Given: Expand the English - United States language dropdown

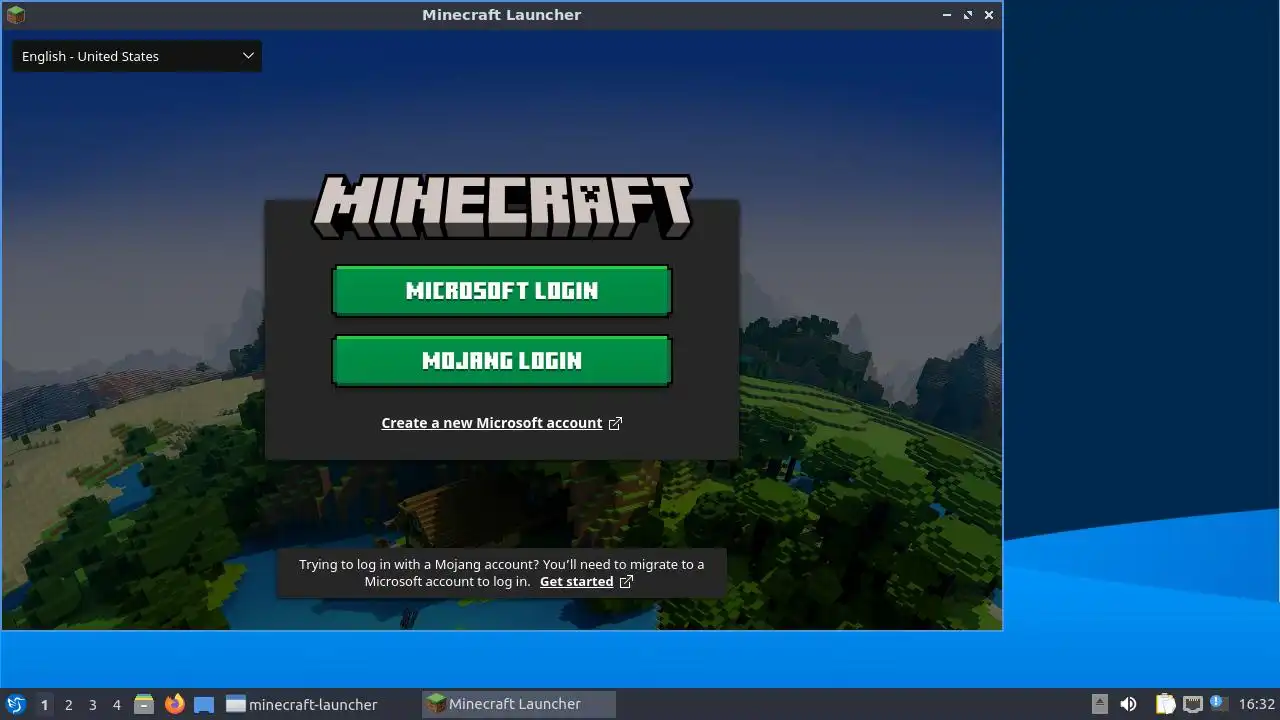Looking at the screenshot, I should pyautogui.click(x=137, y=56).
